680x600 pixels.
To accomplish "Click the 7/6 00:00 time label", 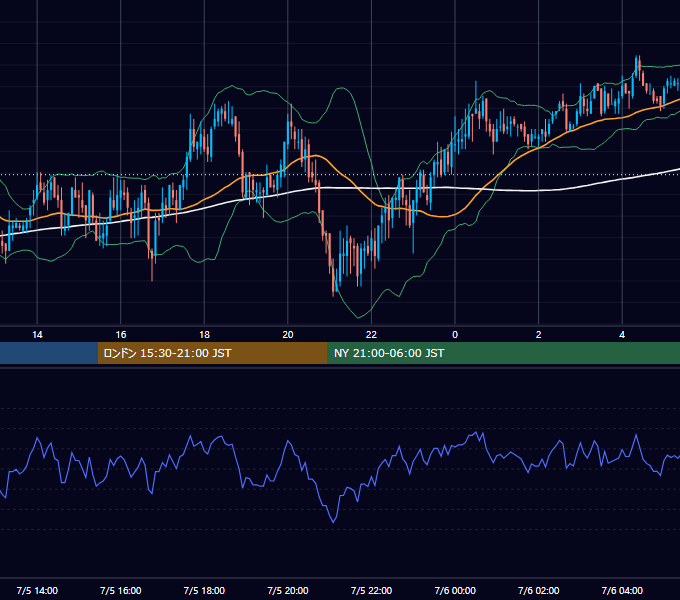I will point(455,590).
